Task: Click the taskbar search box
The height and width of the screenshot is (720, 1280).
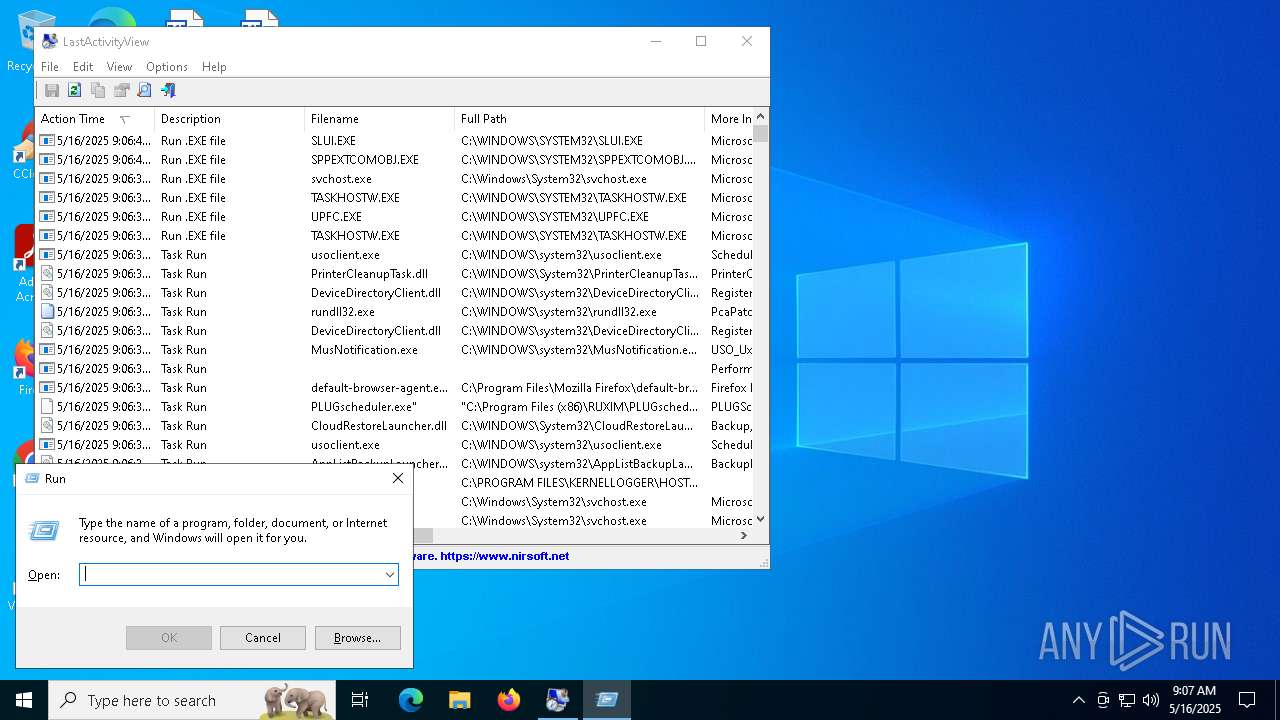Action: (192, 700)
